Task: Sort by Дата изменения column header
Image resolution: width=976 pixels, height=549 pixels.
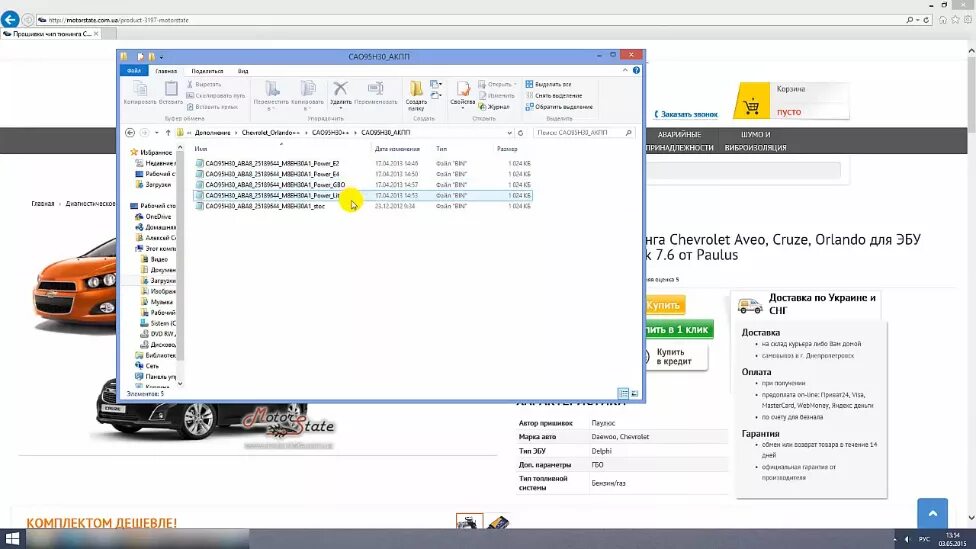Action: [397, 149]
